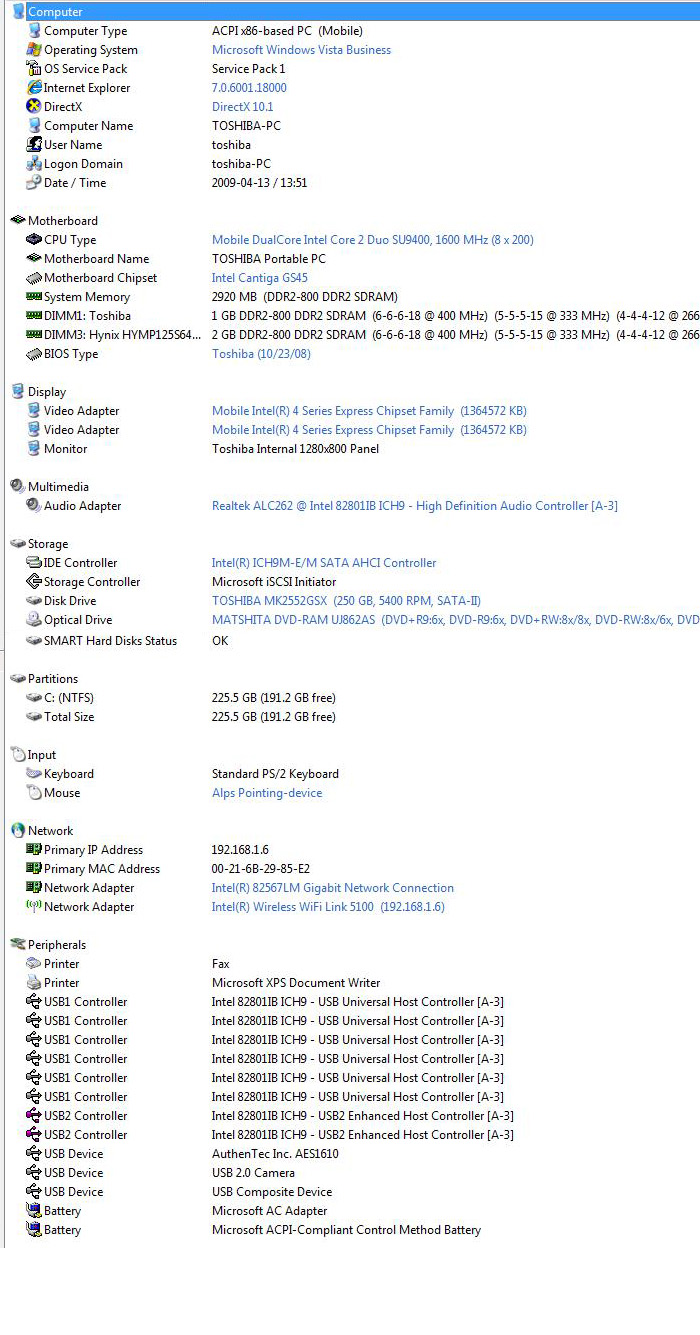Select the DIMM3: Hynix row label
This screenshot has height=1335, width=700.
(123, 335)
